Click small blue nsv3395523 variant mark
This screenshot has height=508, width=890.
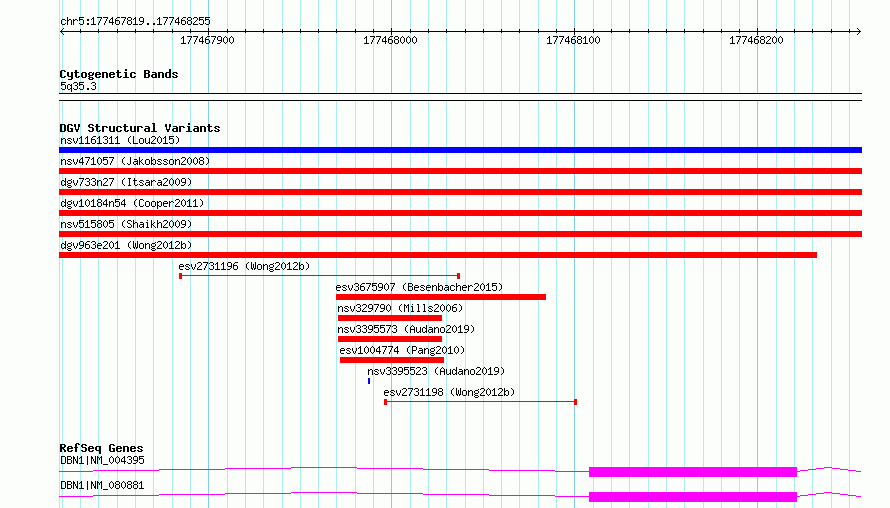(x=369, y=381)
